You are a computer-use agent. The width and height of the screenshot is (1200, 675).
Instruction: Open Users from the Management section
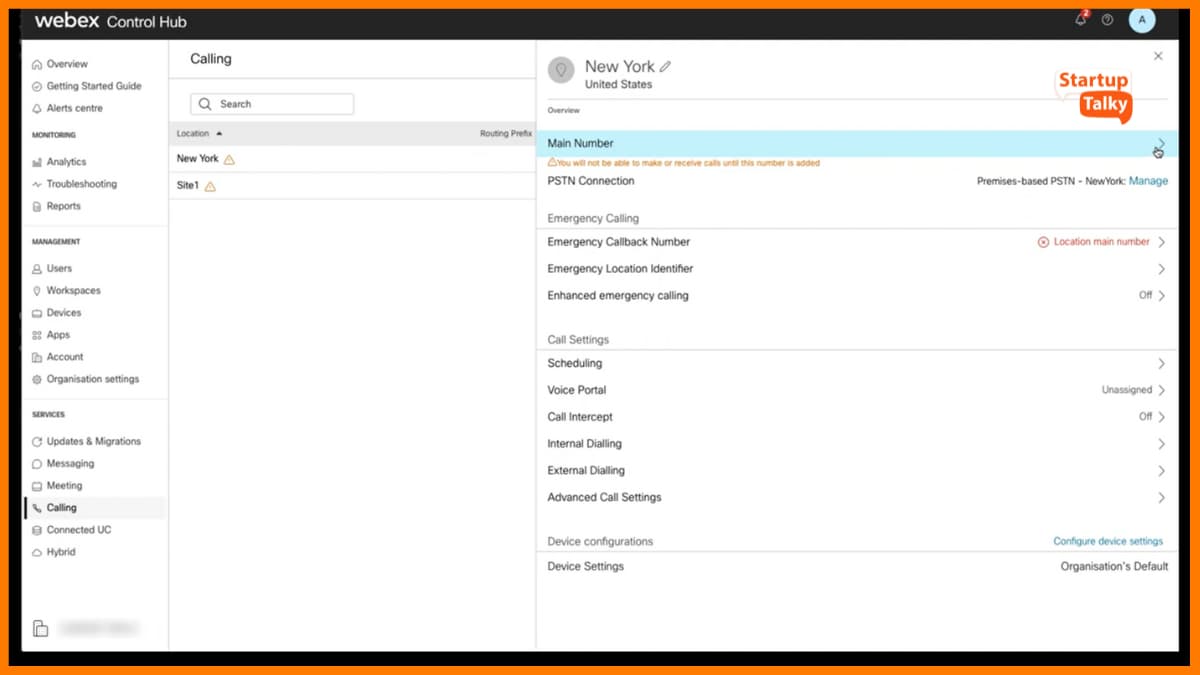[59, 268]
